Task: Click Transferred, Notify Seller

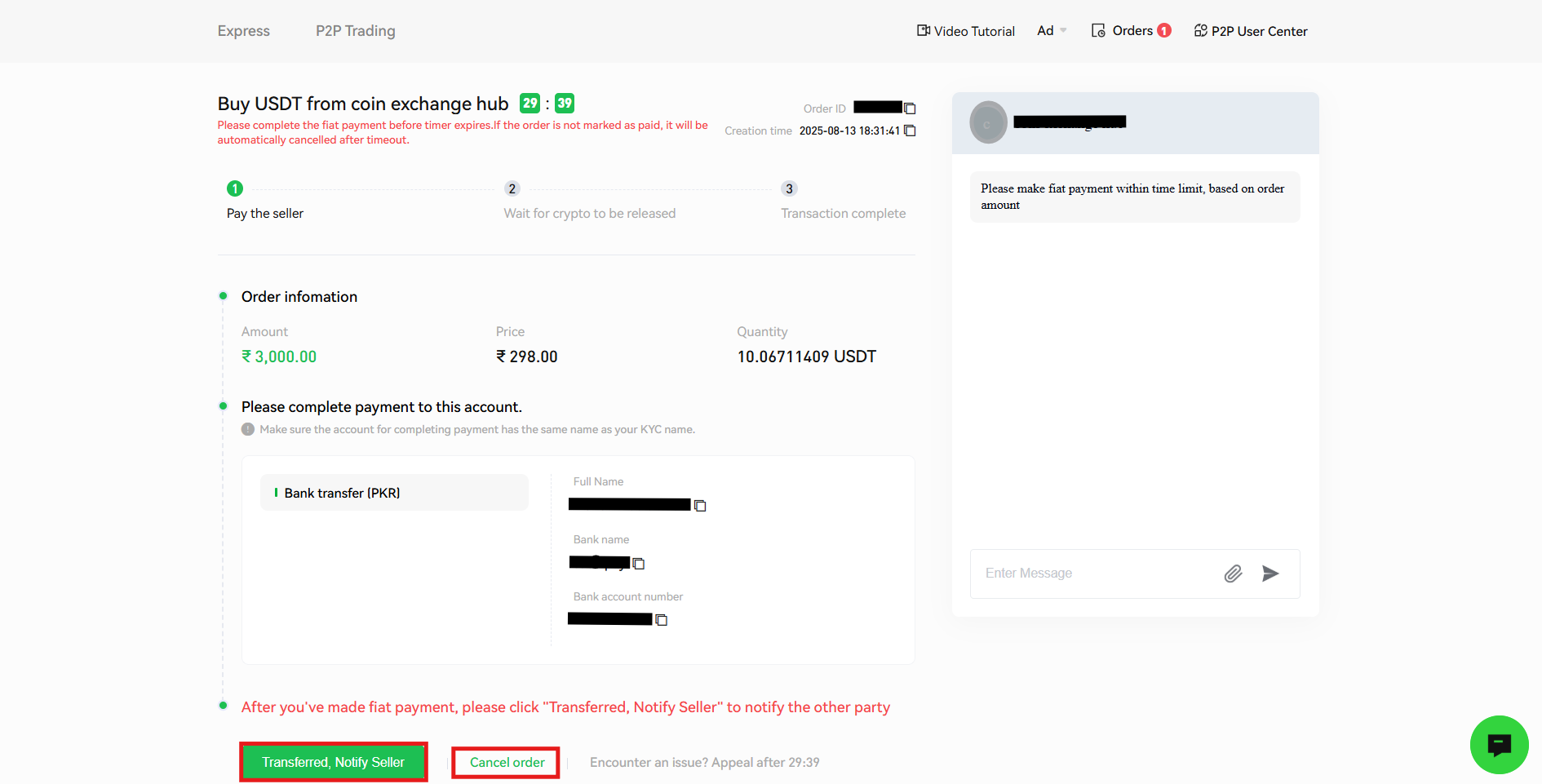Action: coord(333,761)
